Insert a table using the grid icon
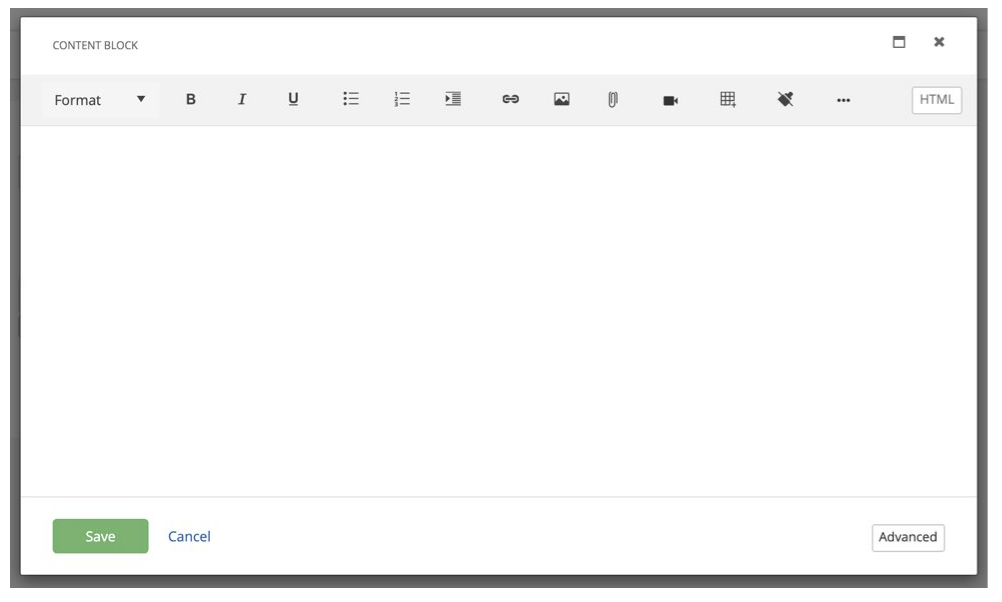The width and height of the screenshot is (1002, 602). click(728, 99)
